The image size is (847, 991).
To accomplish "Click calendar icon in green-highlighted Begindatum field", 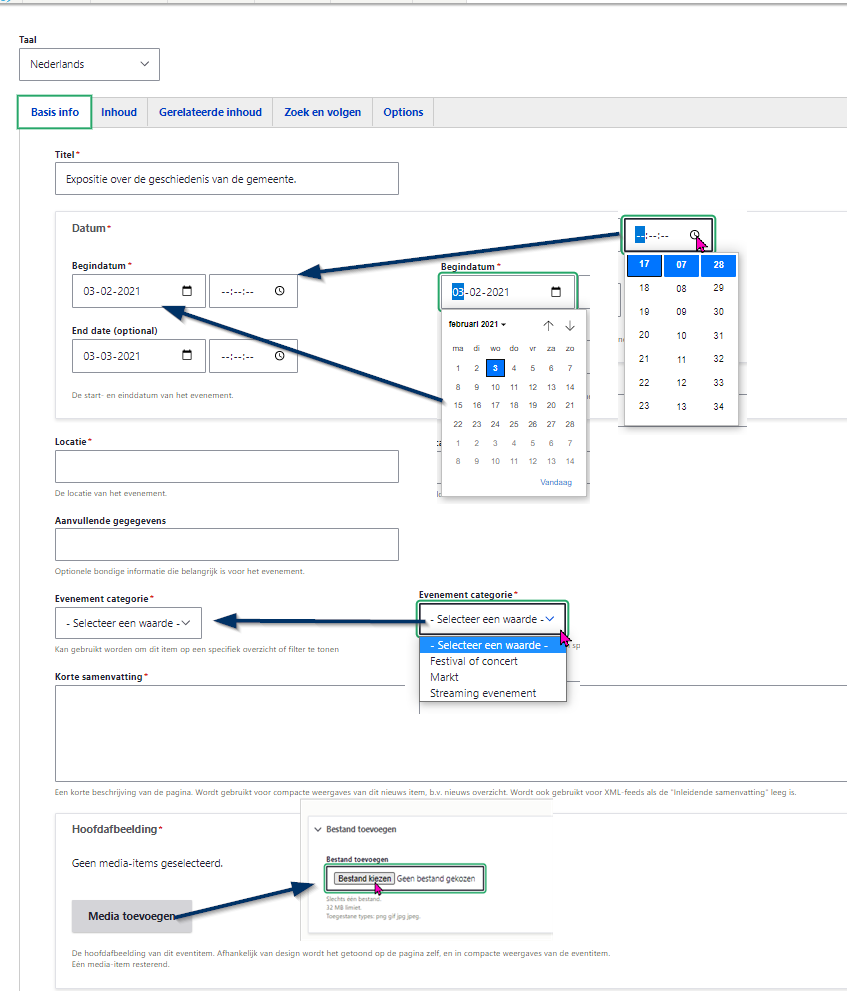I will coord(556,292).
